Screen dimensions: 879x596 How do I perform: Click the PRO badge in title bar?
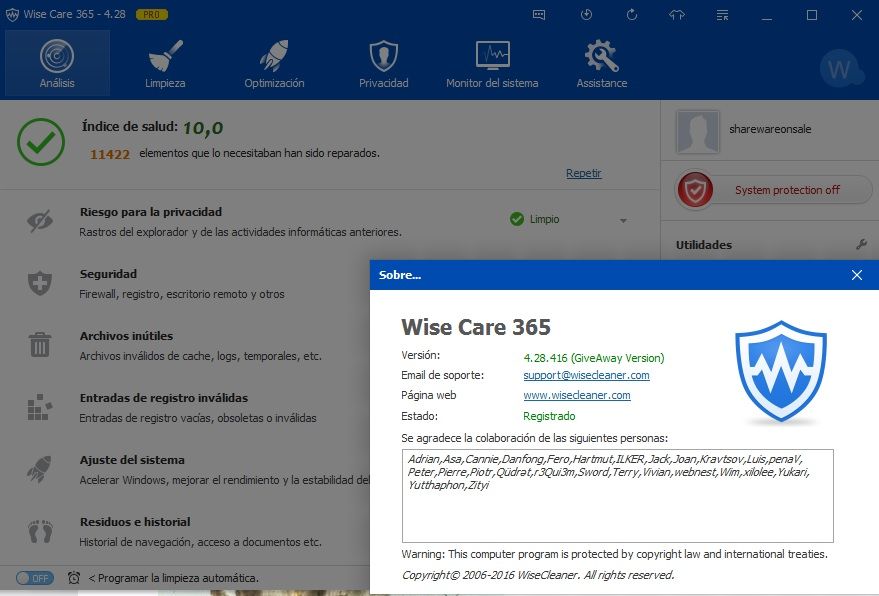(151, 15)
